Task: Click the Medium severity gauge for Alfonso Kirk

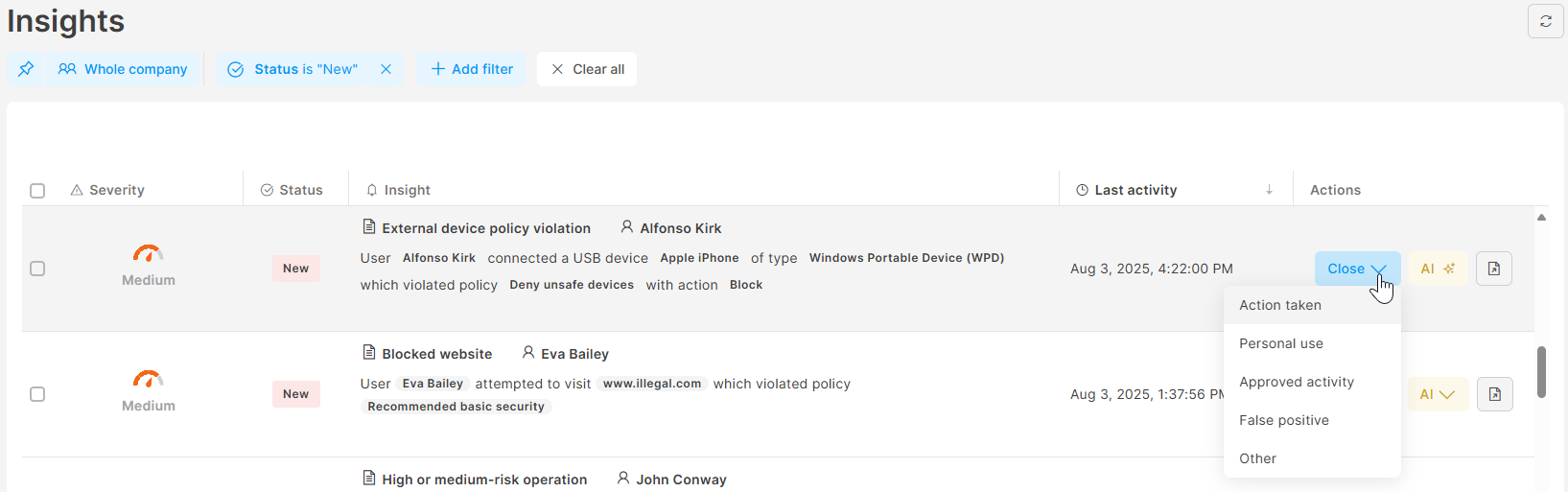Action: click(148, 253)
